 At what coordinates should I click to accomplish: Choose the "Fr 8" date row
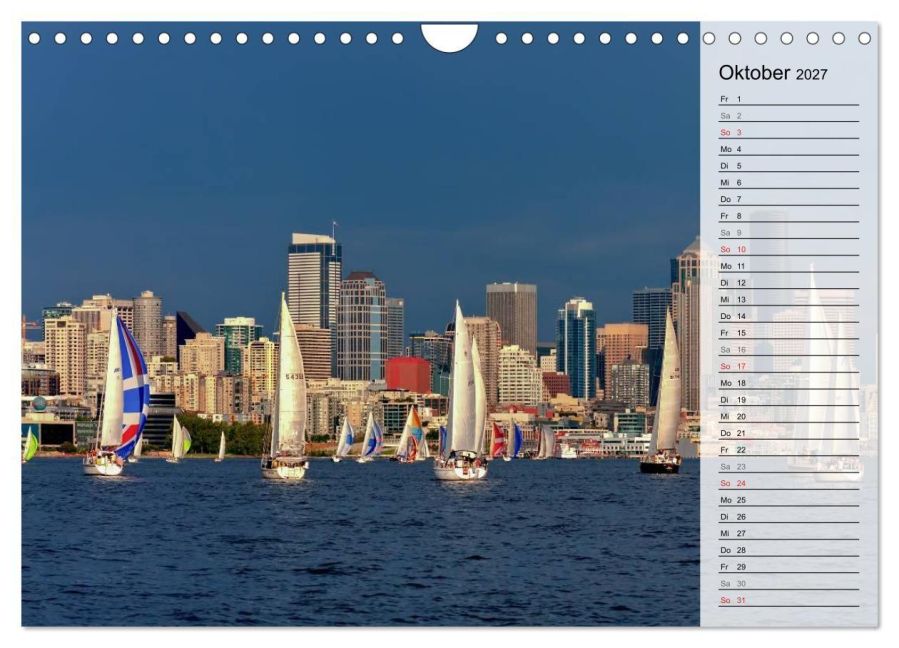789,216
